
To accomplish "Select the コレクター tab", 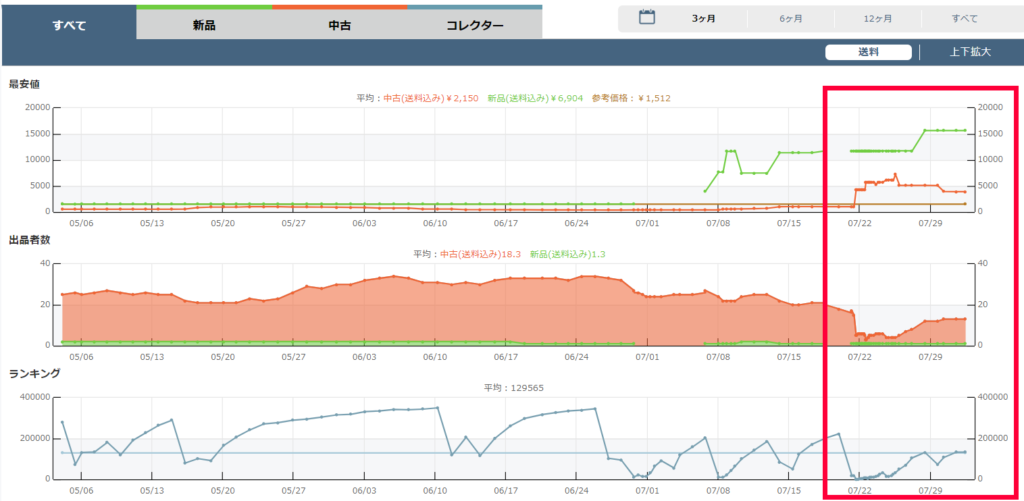I will click(474, 25).
